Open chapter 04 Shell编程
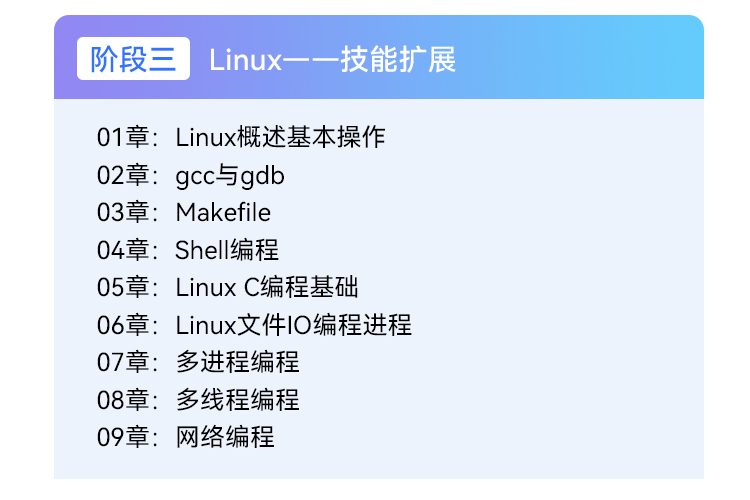This screenshot has height=500, width=750. coord(188,250)
